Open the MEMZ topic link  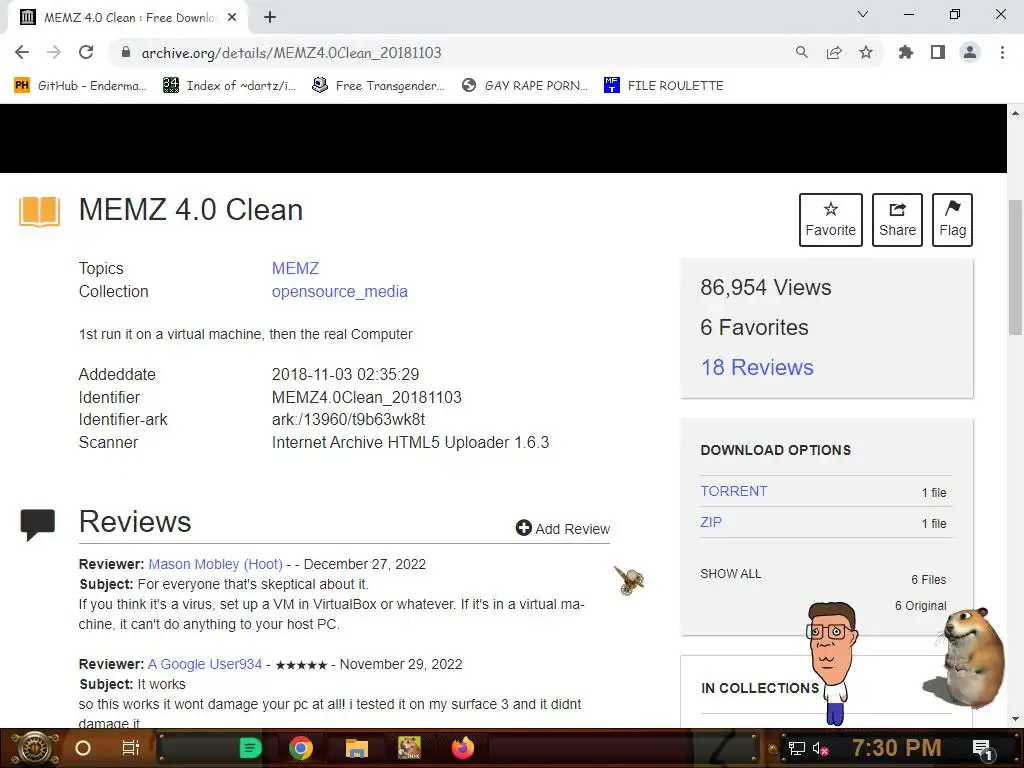(295, 268)
